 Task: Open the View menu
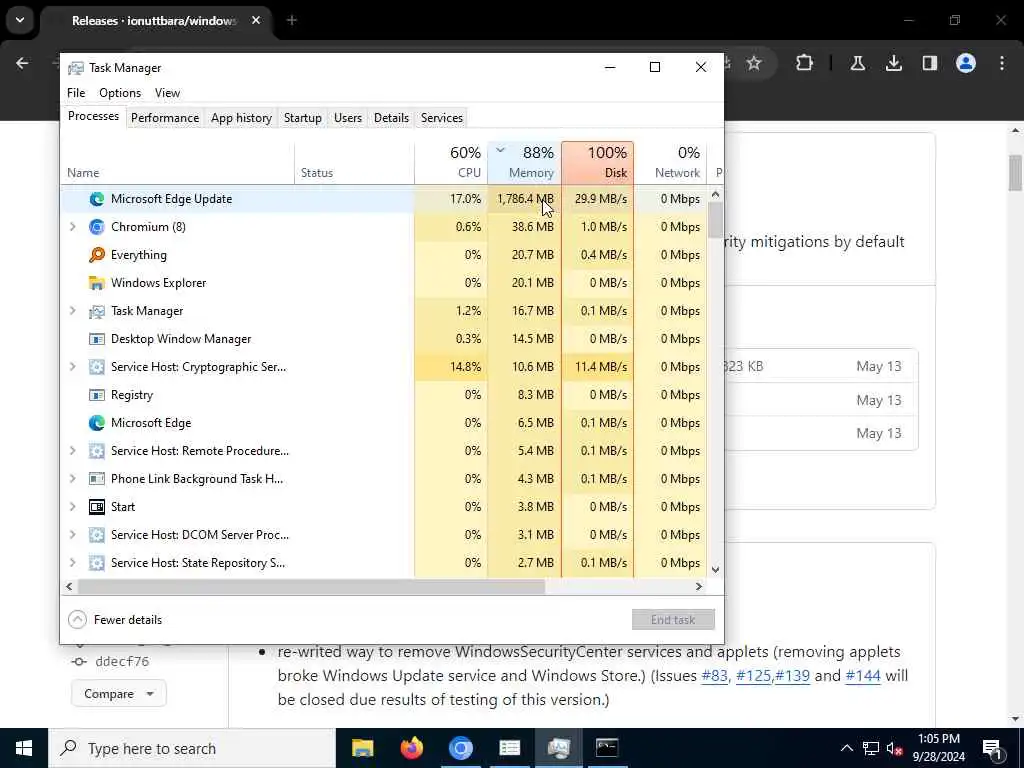[x=167, y=93]
